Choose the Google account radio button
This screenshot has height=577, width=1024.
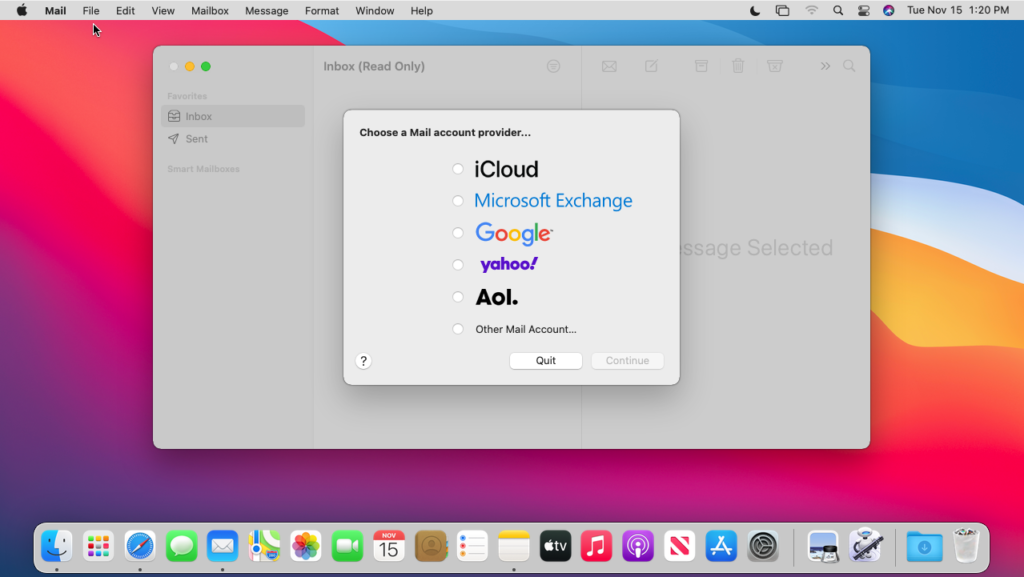(458, 233)
